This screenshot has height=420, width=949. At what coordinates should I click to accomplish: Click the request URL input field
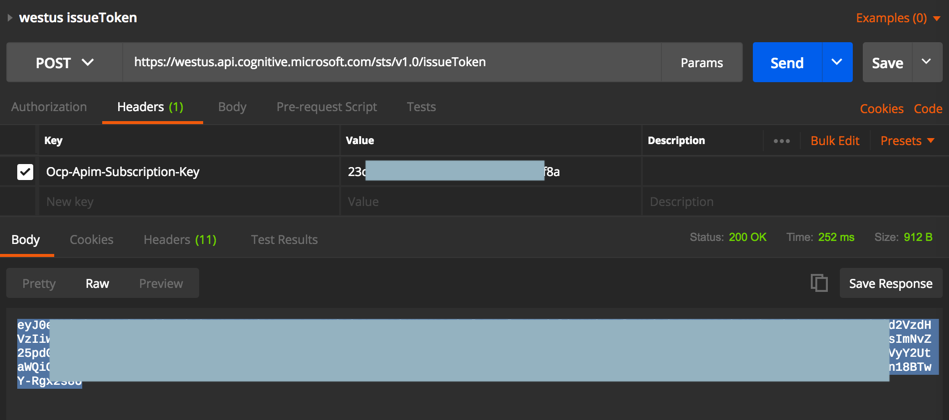390,62
